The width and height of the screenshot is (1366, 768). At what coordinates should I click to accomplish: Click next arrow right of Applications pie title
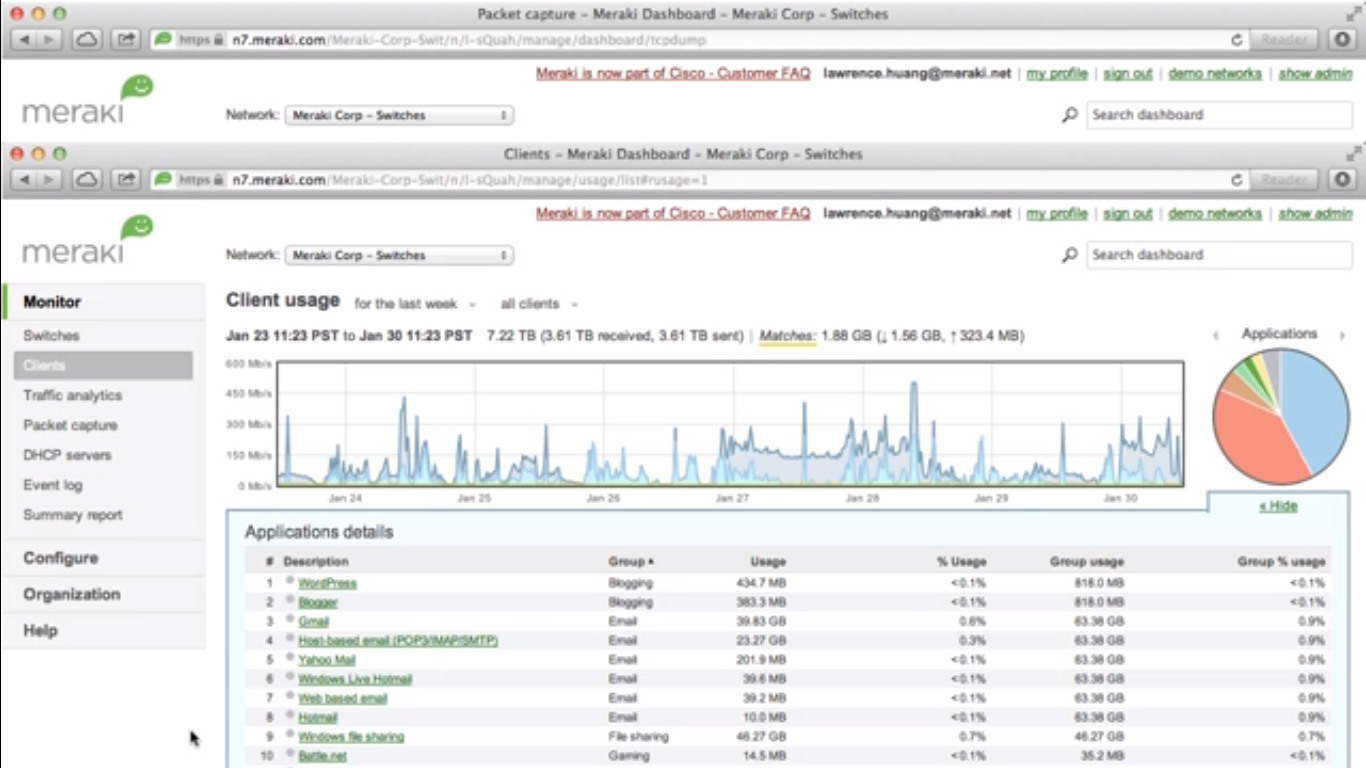1342,336
